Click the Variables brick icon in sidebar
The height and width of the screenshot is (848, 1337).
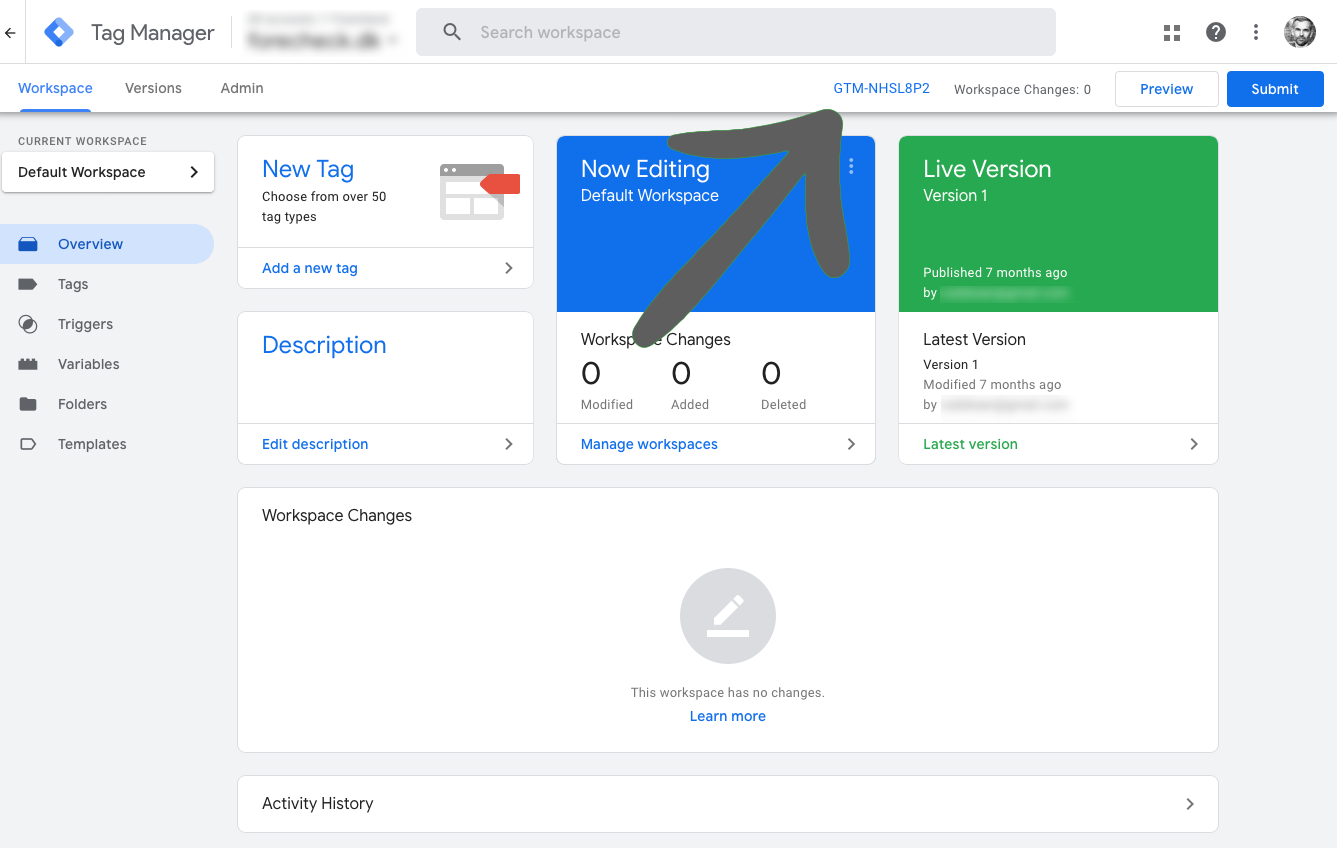click(28, 364)
